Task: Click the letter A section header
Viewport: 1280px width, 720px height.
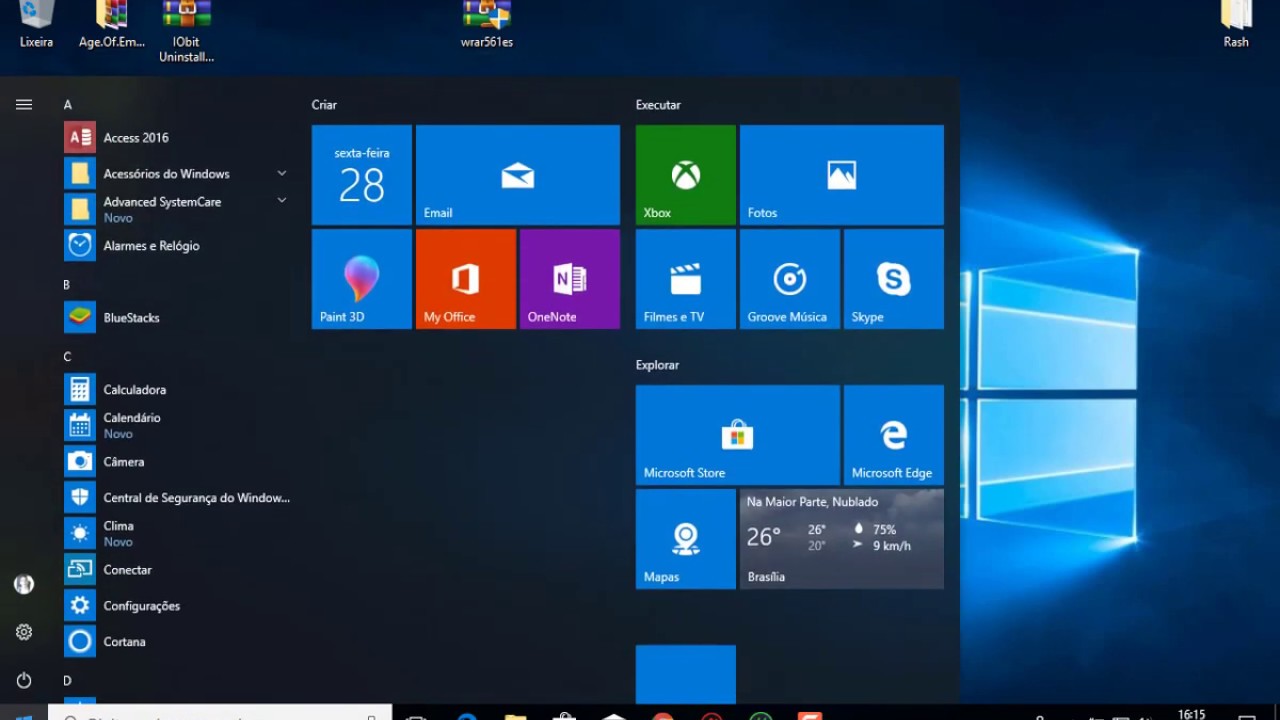Action: tap(68, 105)
